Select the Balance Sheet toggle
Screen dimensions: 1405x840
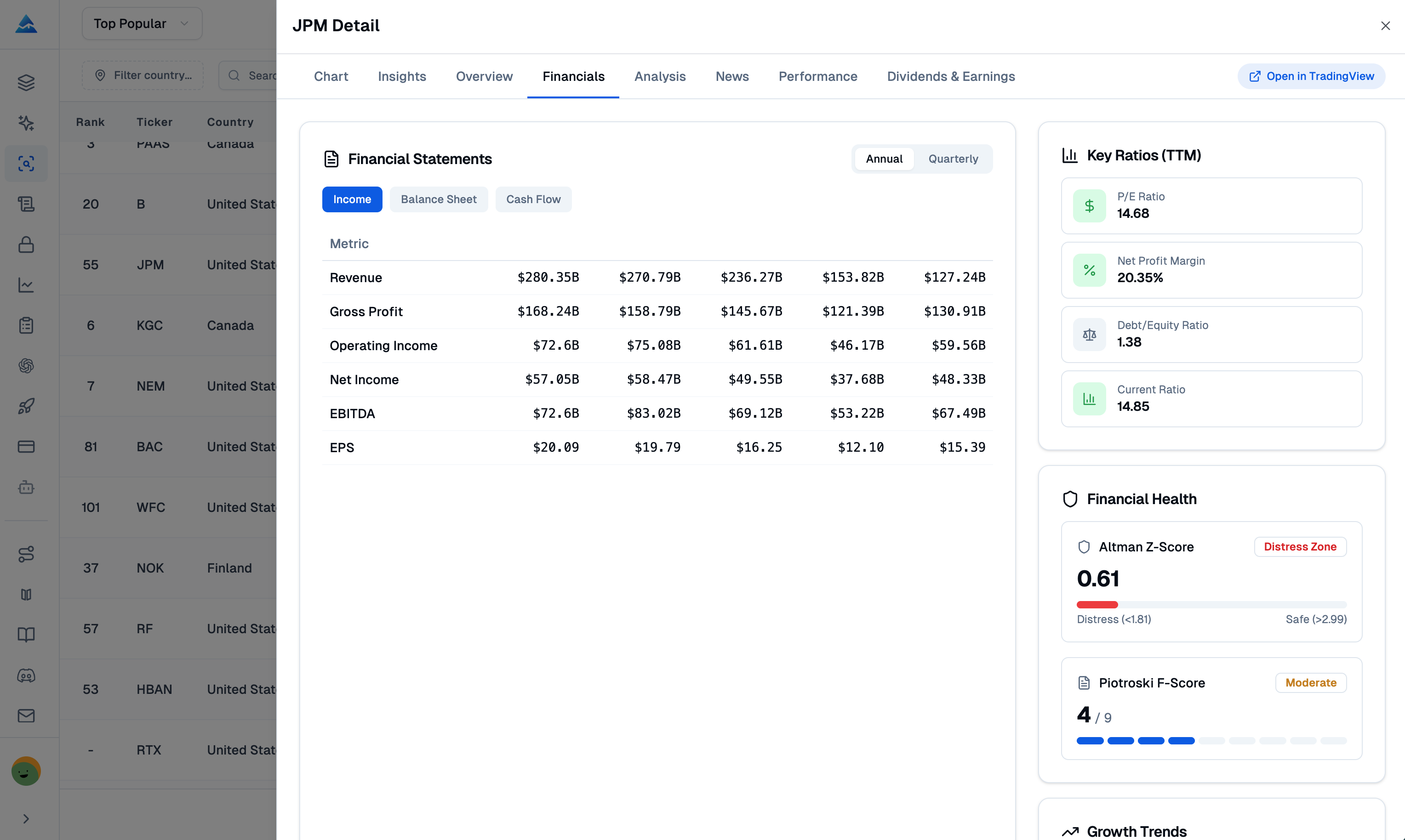[x=439, y=199]
